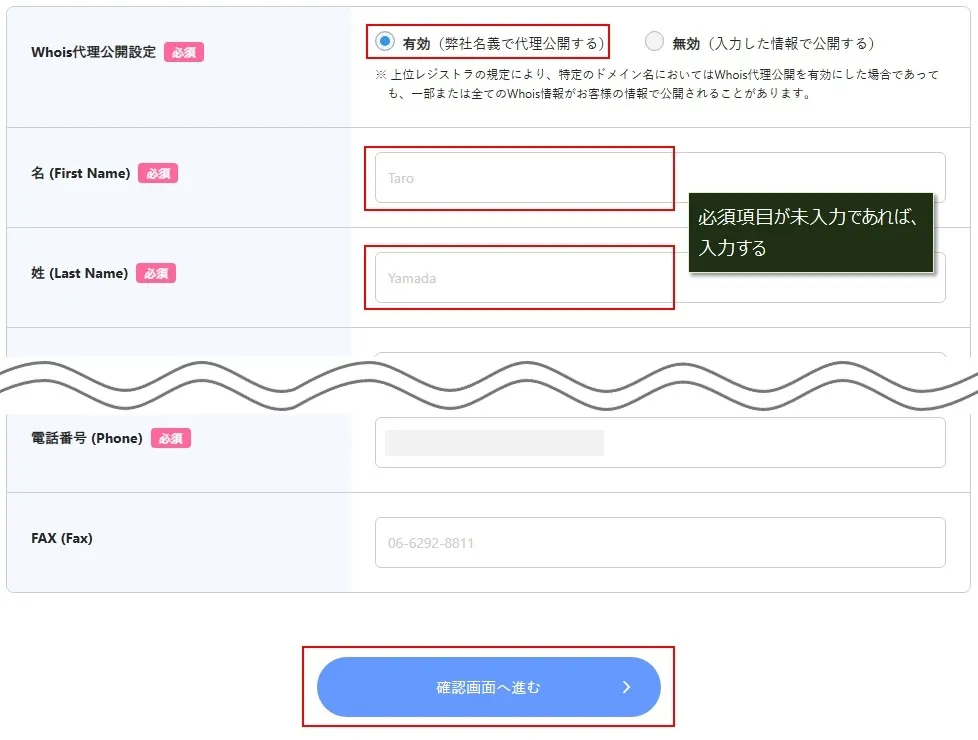Click the 必須 badge beside 姓 (Last Name)

point(156,273)
